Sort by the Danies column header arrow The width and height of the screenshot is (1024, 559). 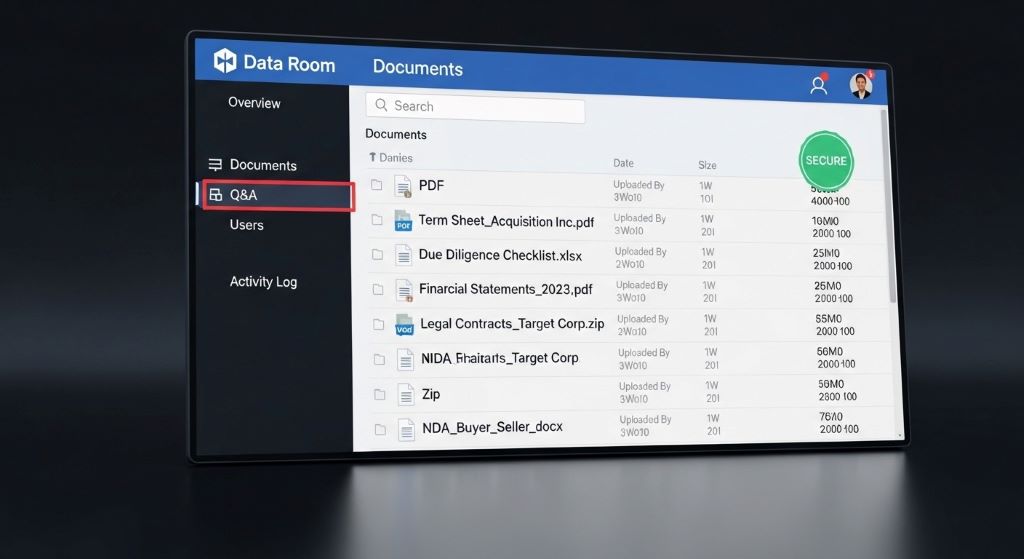point(372,157)
